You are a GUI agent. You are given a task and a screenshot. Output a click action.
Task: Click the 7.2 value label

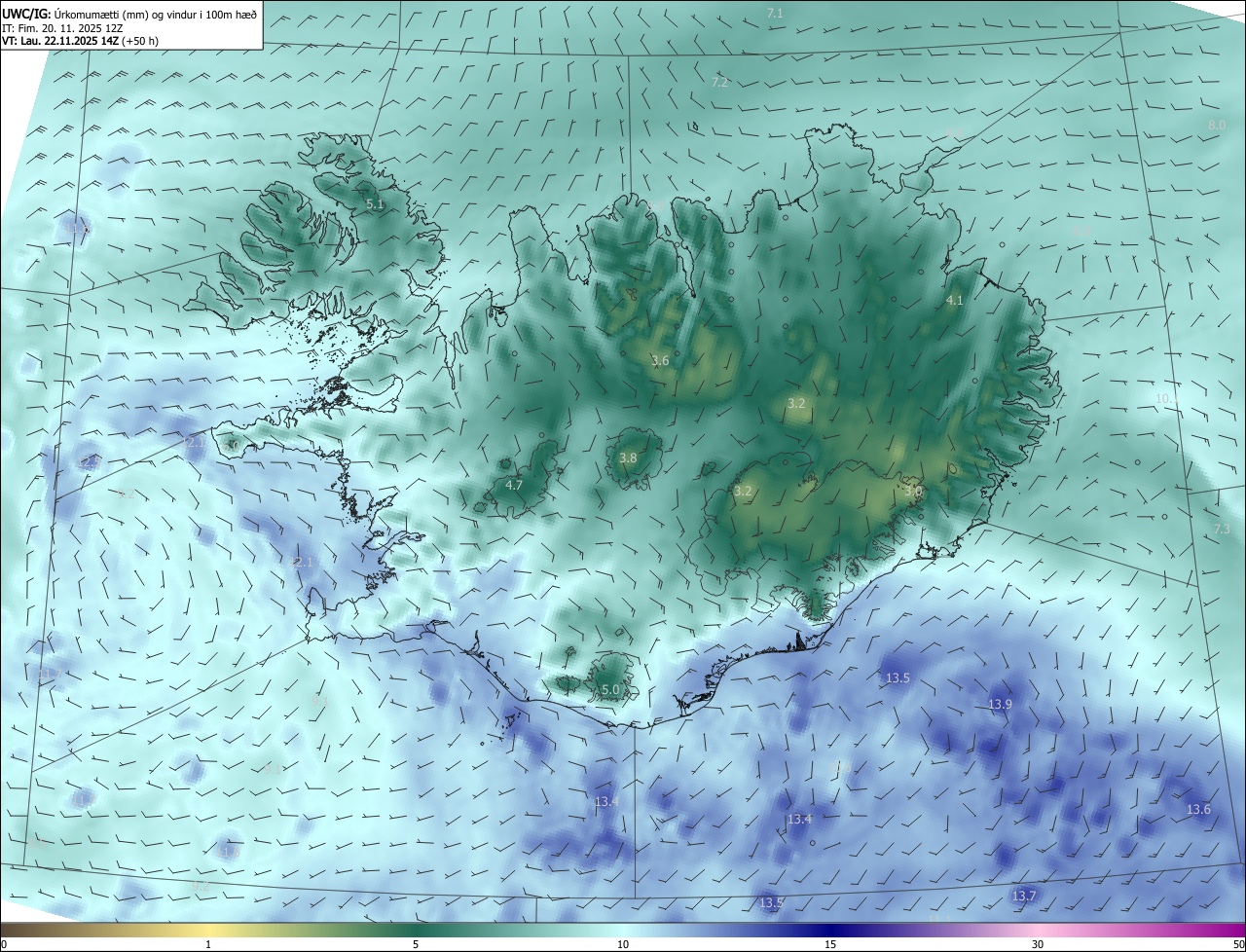pos(719,83)
